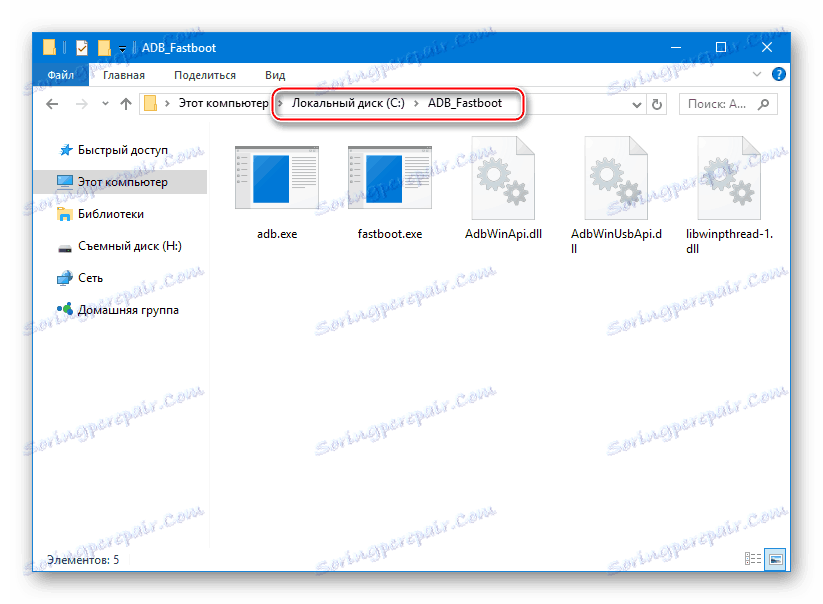Click the adb.exe file name

pyautogui.click(x=277, y=234)
